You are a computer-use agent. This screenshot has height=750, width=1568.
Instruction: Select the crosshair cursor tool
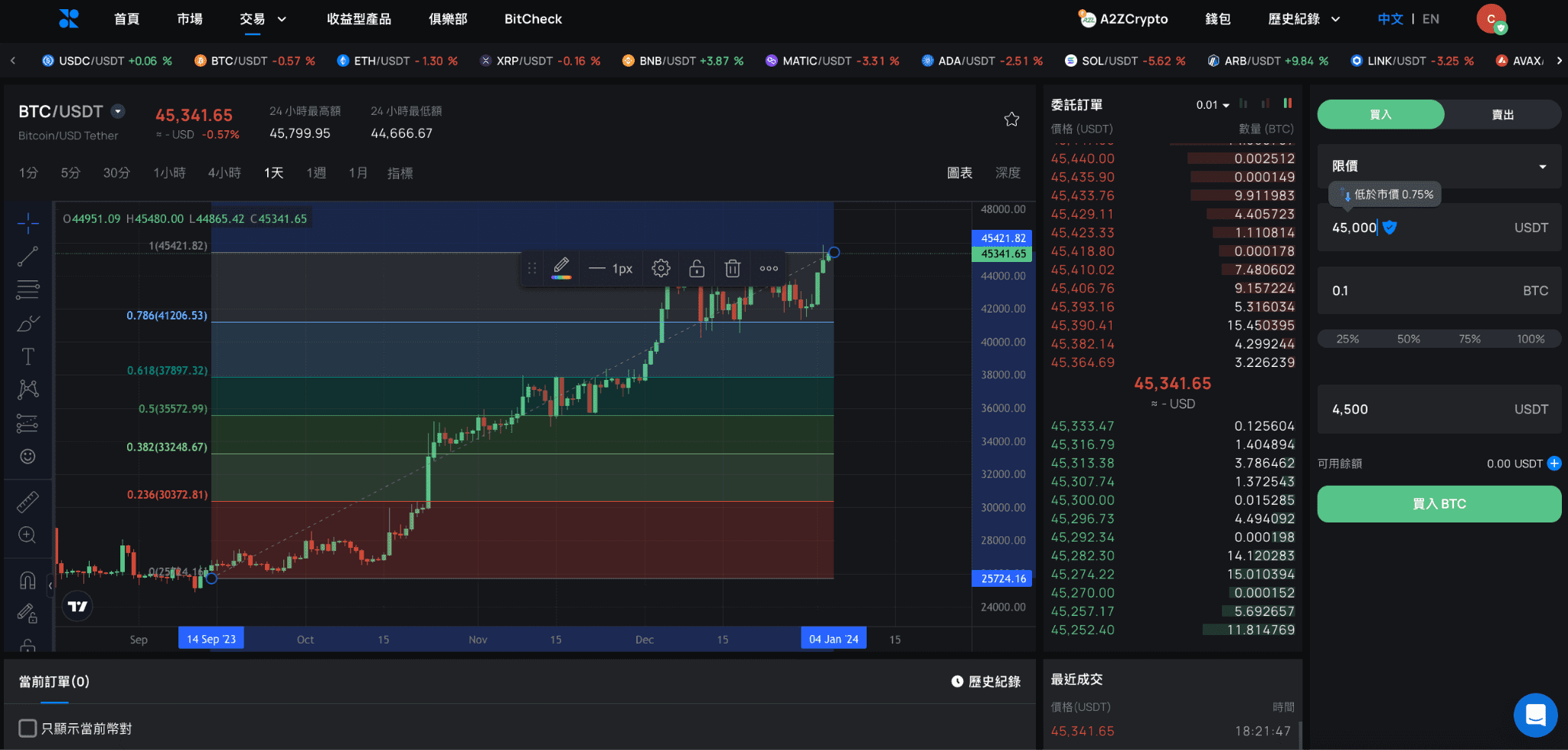coord(28,223)
